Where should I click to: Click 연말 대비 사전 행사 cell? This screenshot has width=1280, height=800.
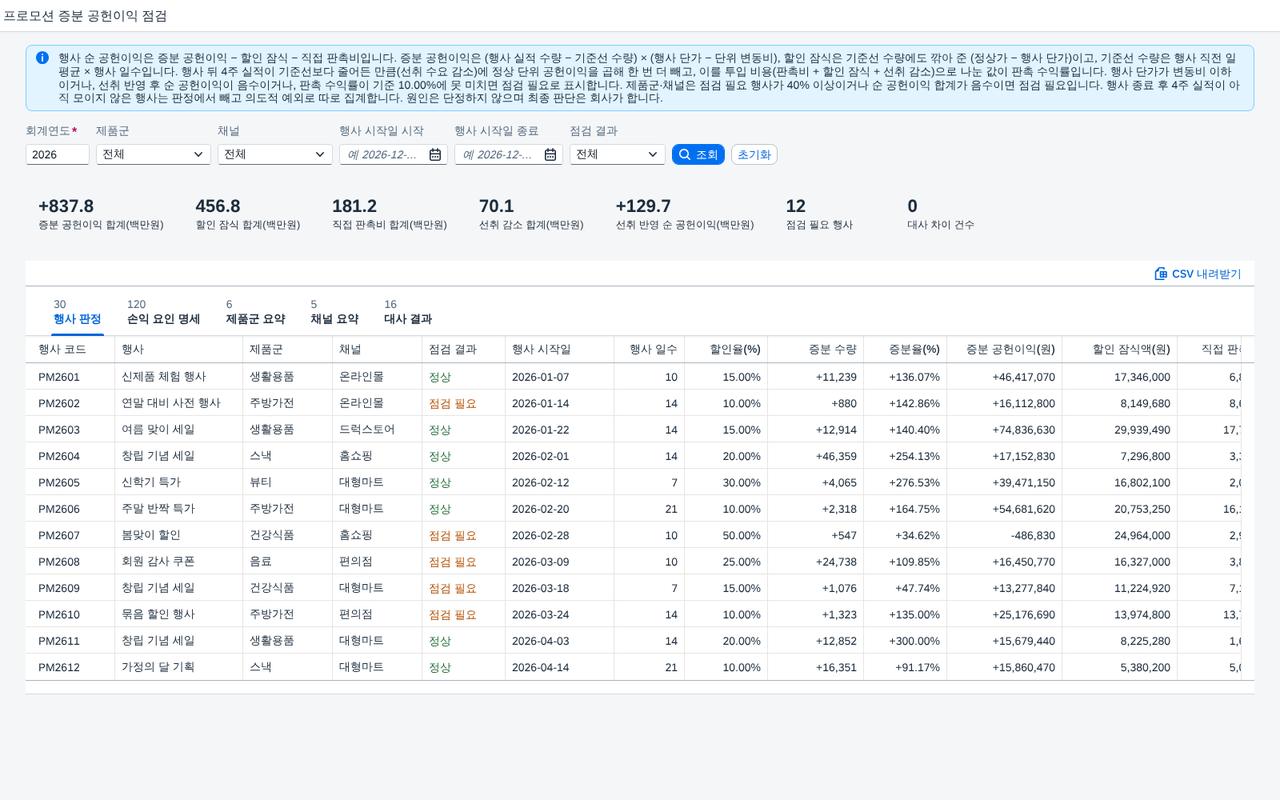pyautogui.click(x=171, y=403)
